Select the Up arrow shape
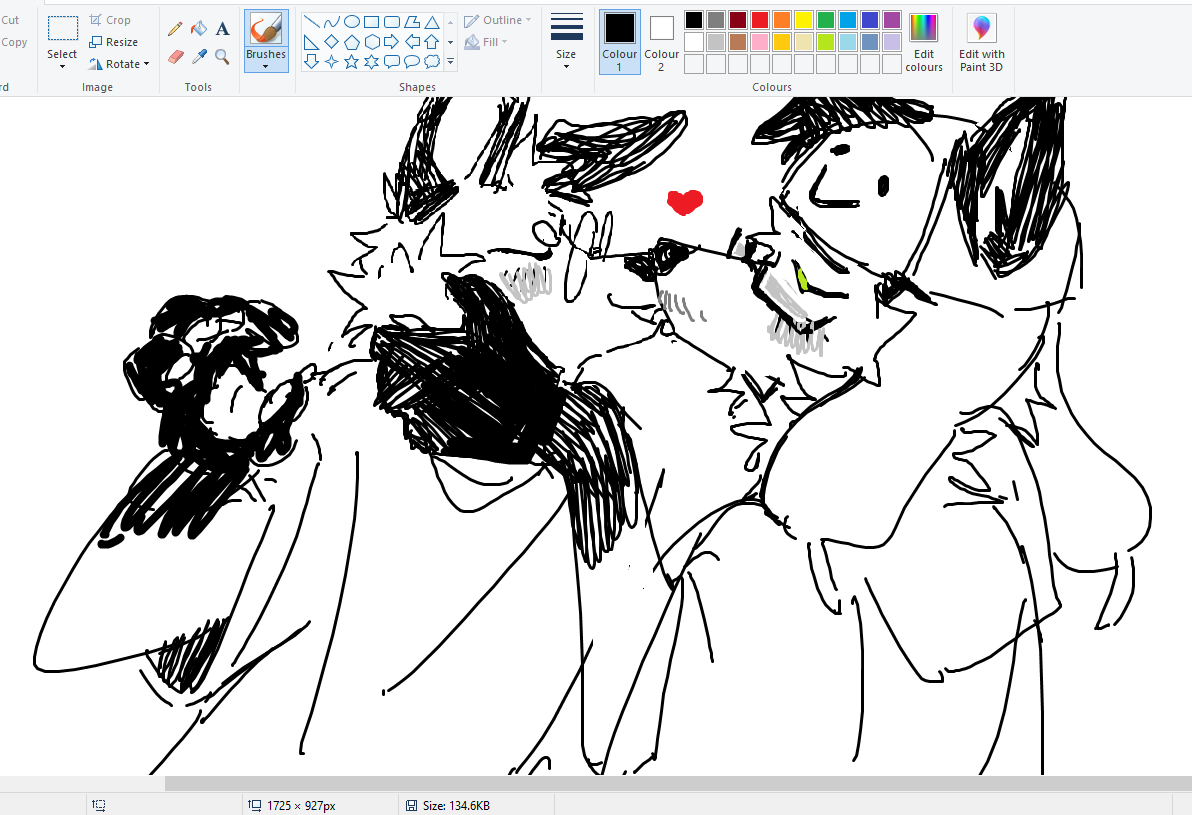Screen dimensions: 1192x815 click(432, 42)
